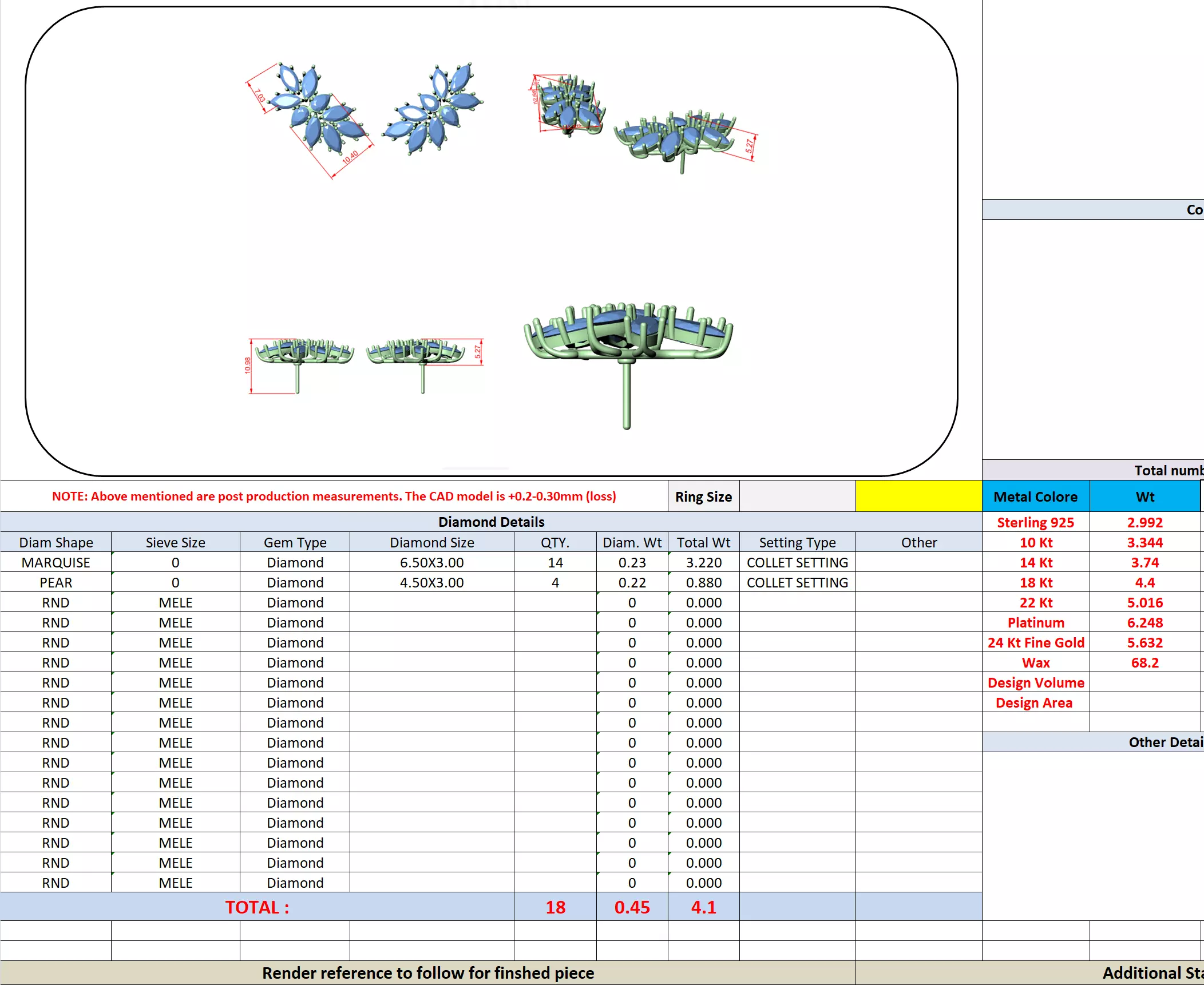This screenshot has height=985, width=1204.
Task: Click the Sterling 925 label cell
Action: [1035, 522]
